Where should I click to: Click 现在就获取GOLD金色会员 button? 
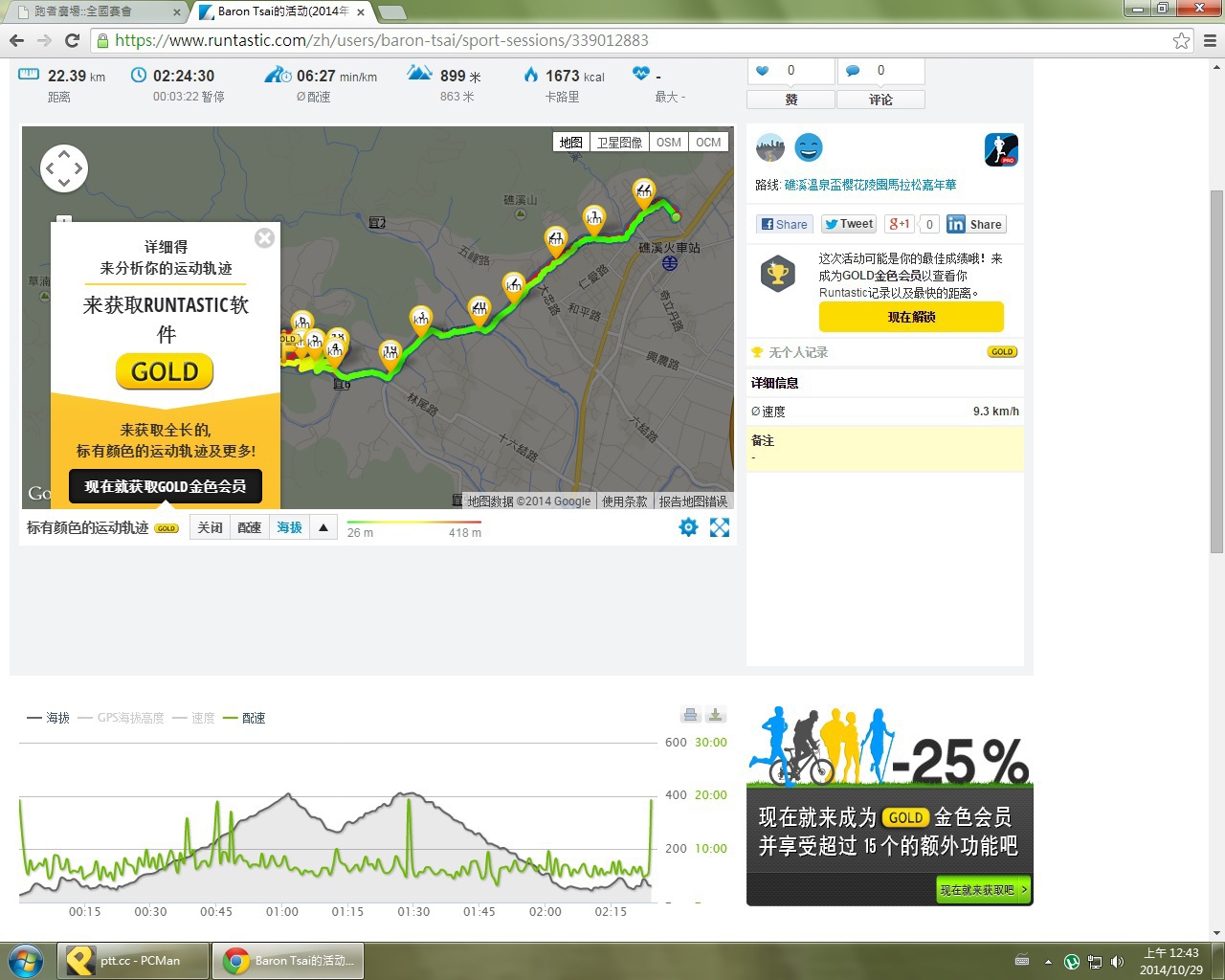tap(165, 486)
